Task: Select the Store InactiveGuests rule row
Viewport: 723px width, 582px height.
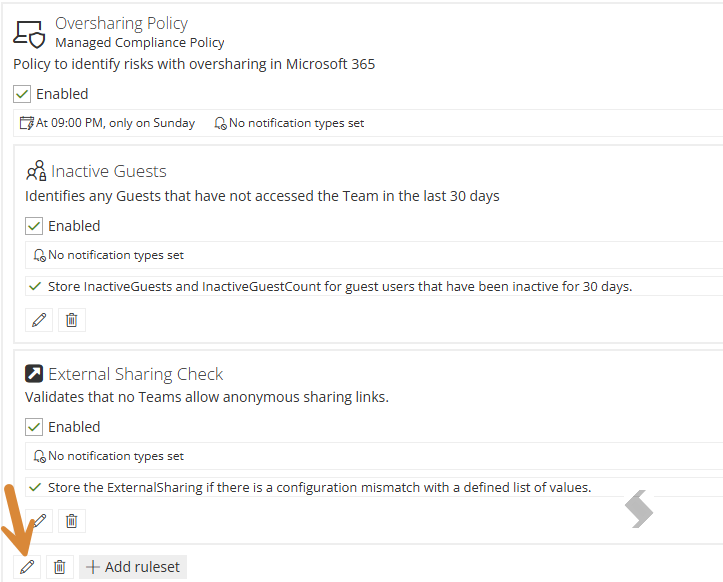Action: pos(374,286)
